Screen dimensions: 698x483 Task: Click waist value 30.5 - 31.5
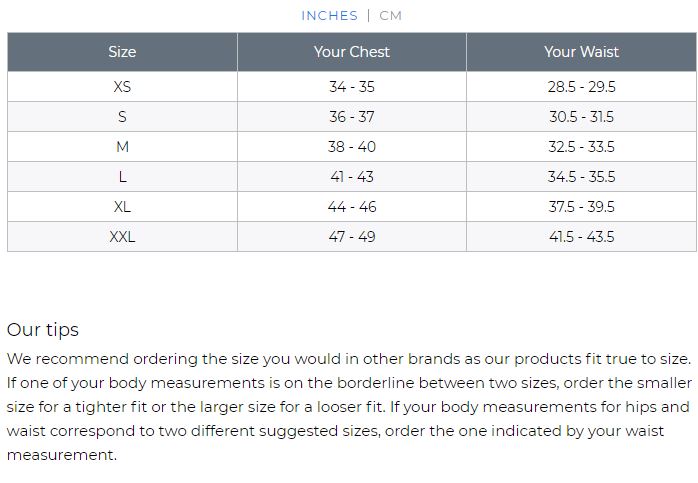581,117
